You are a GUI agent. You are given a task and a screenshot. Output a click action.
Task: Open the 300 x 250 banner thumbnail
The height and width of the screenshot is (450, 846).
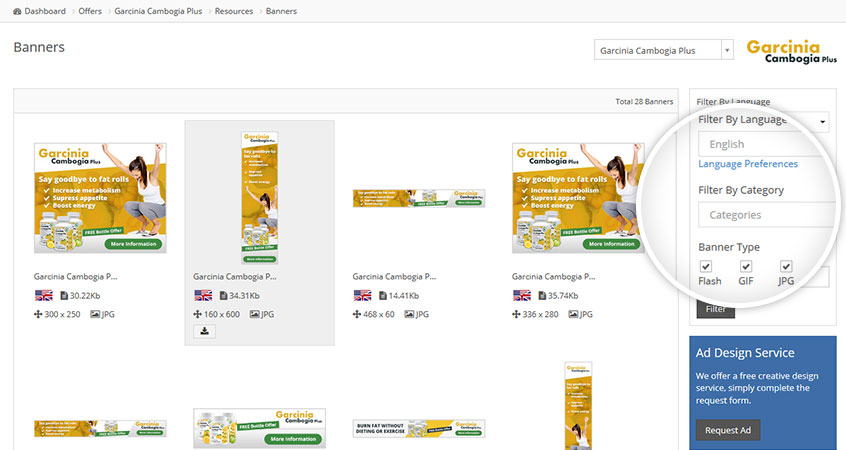[100, 198]
